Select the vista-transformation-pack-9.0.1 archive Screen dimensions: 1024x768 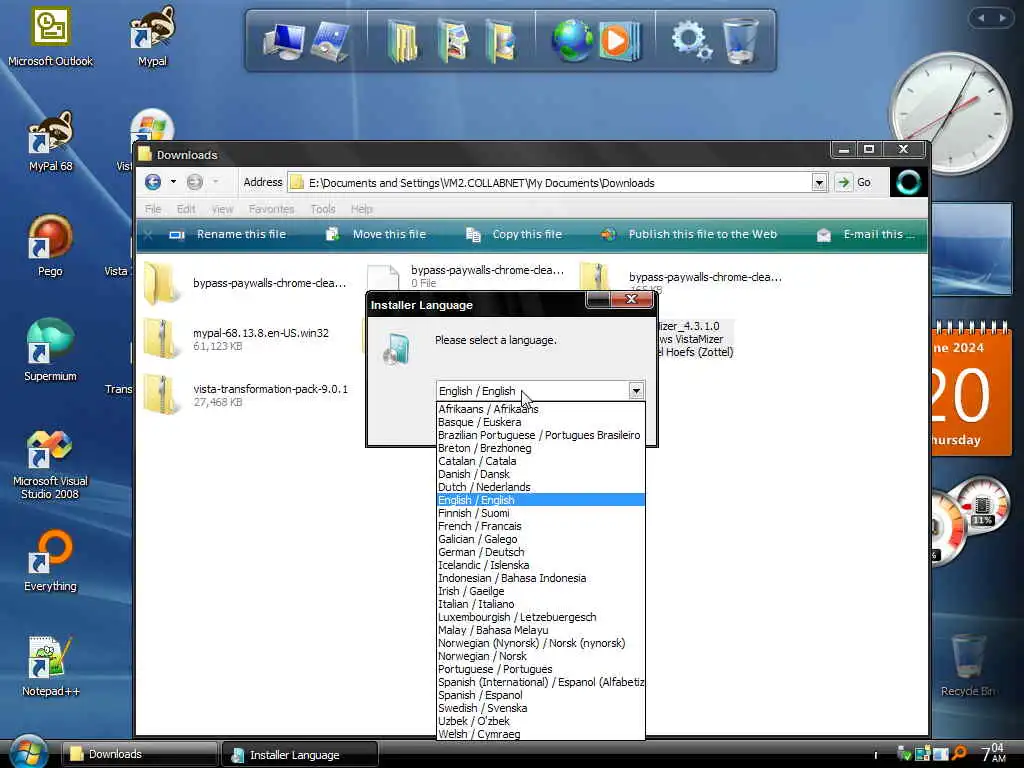(x=246, y=394)
